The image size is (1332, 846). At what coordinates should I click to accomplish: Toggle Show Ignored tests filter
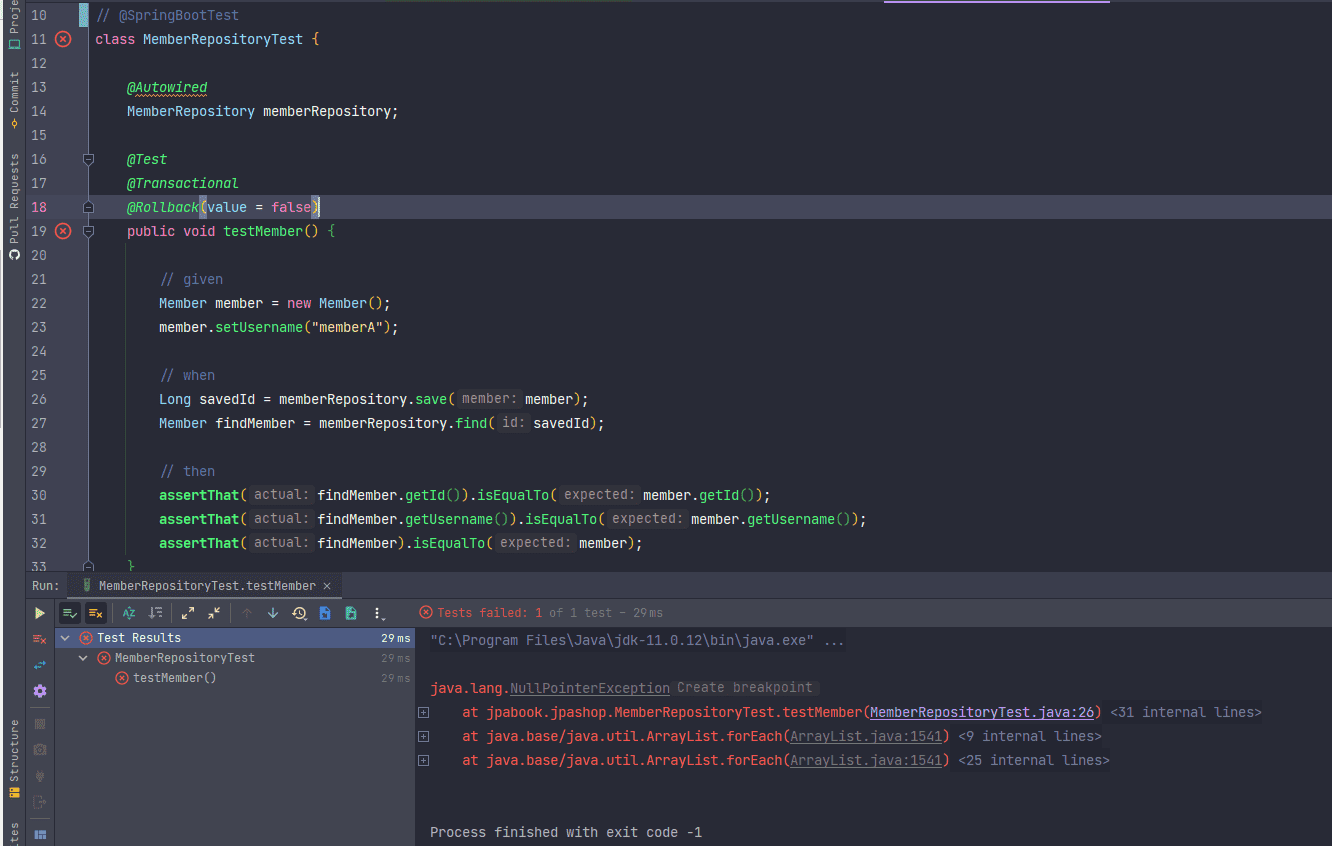(96, 613)
